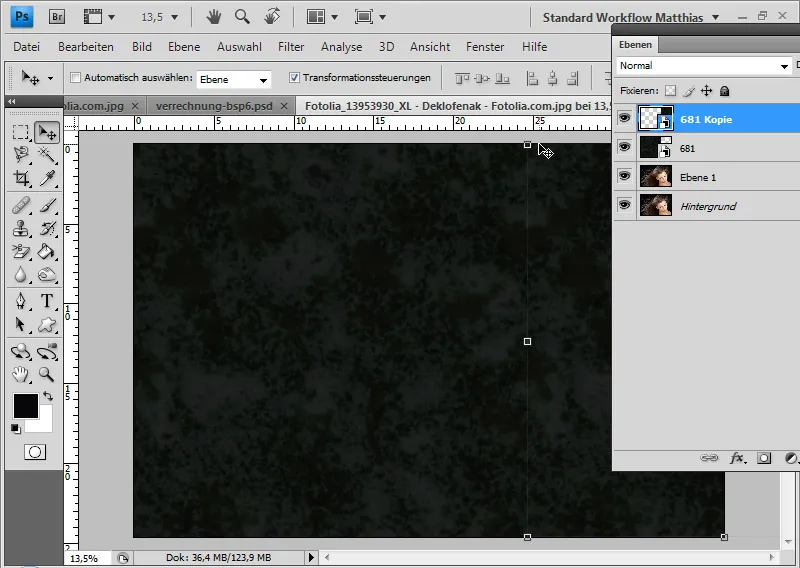
Task: Open status bar info arrow menu
Action: pos(311,557)
